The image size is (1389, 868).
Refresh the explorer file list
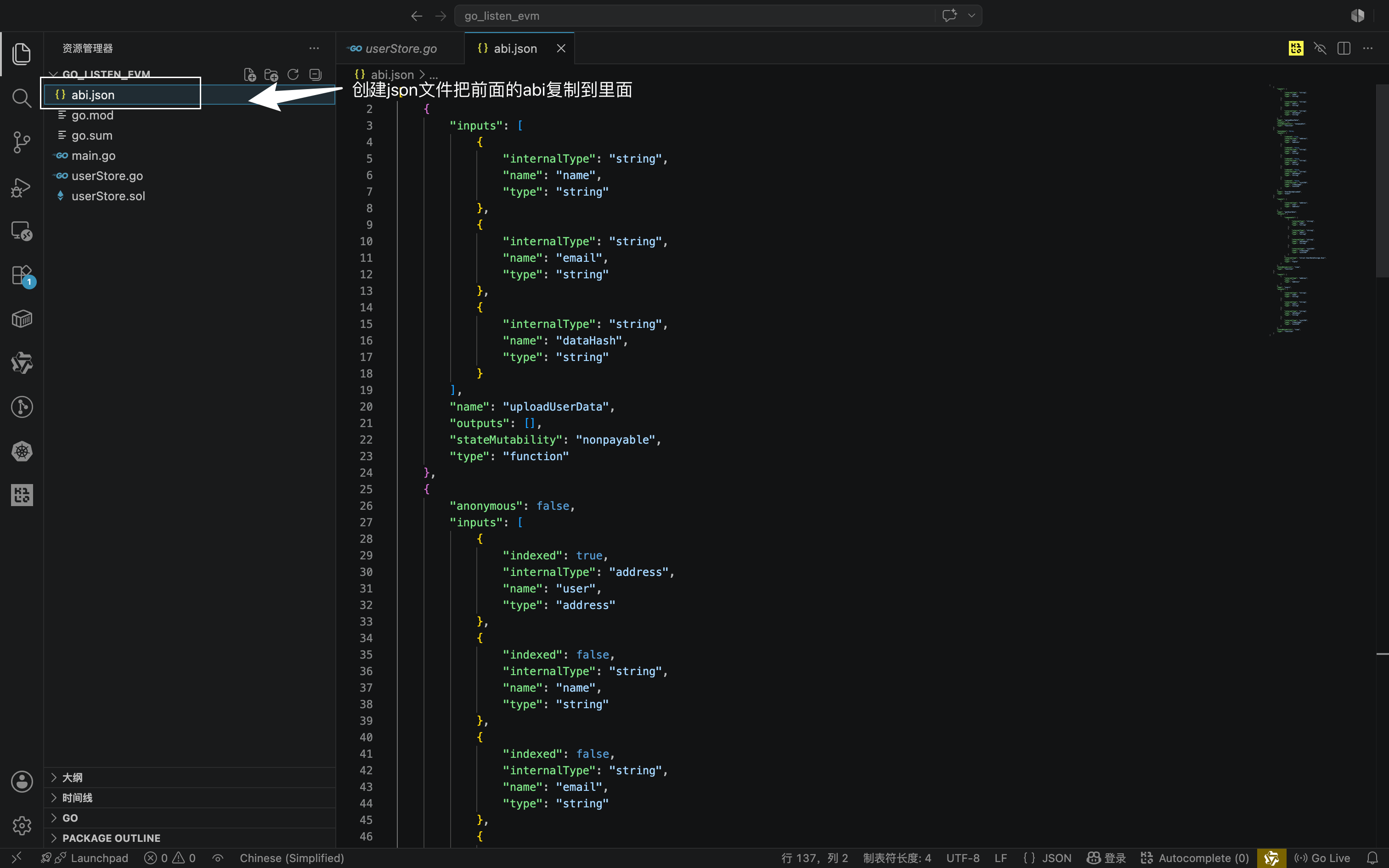click(293, 74)
